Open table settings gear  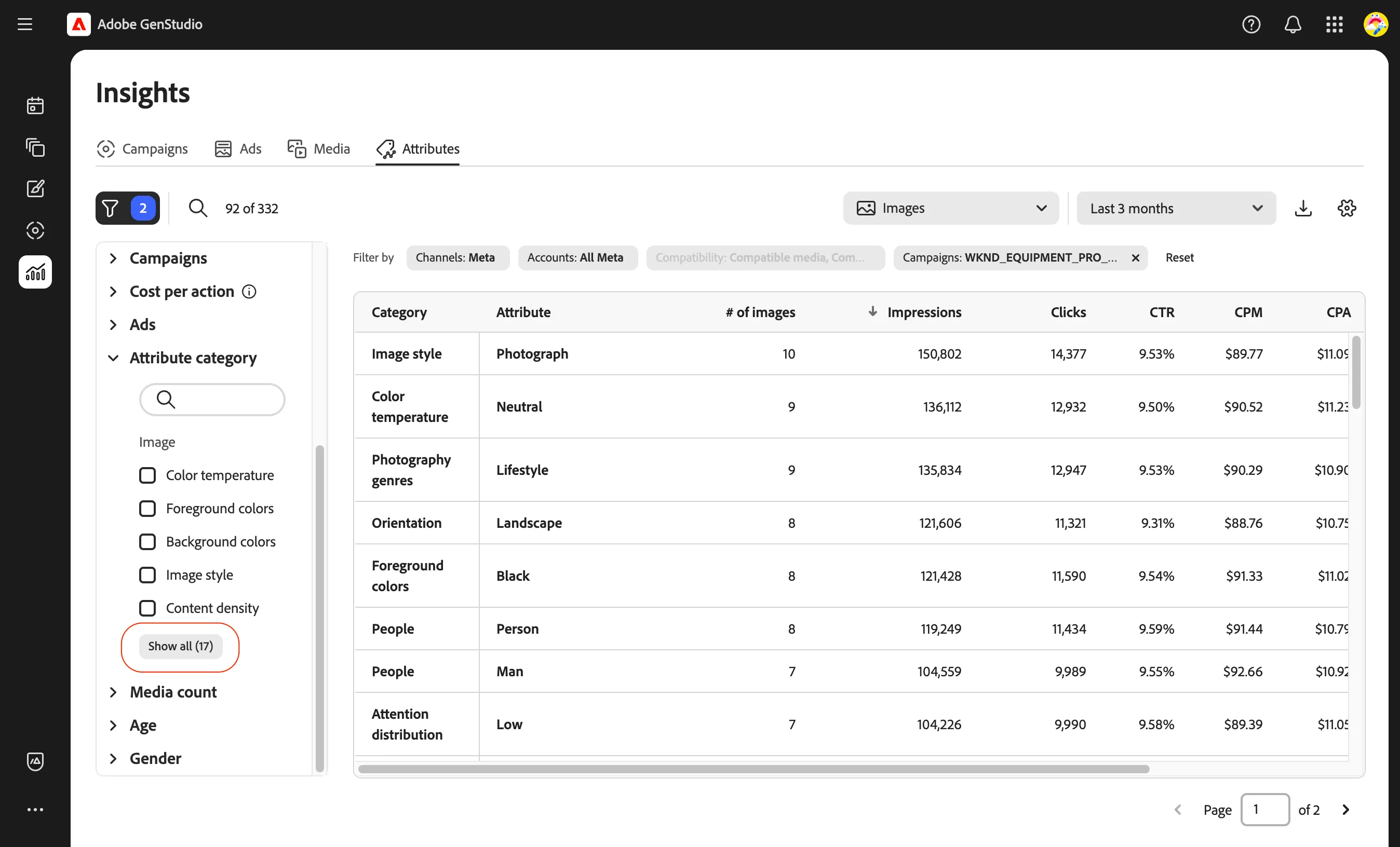click(x=1347, y=208)
